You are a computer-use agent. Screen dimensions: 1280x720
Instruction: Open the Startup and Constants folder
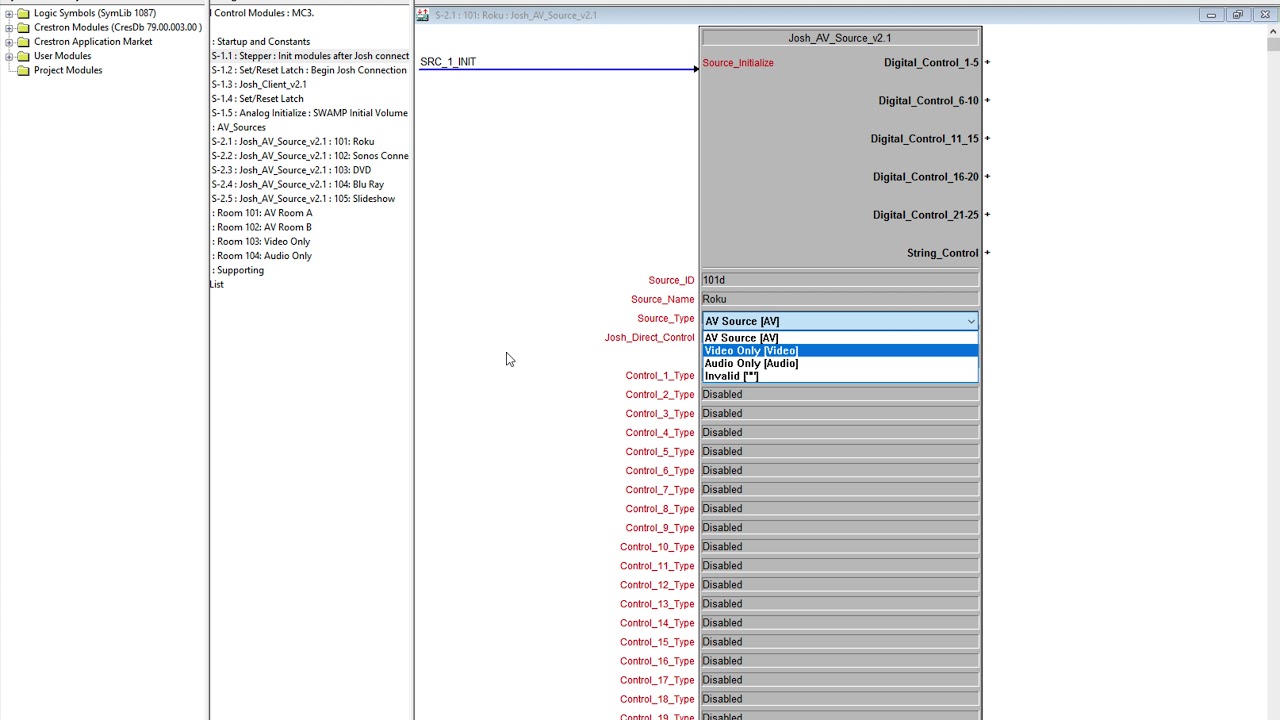[262, 42]
